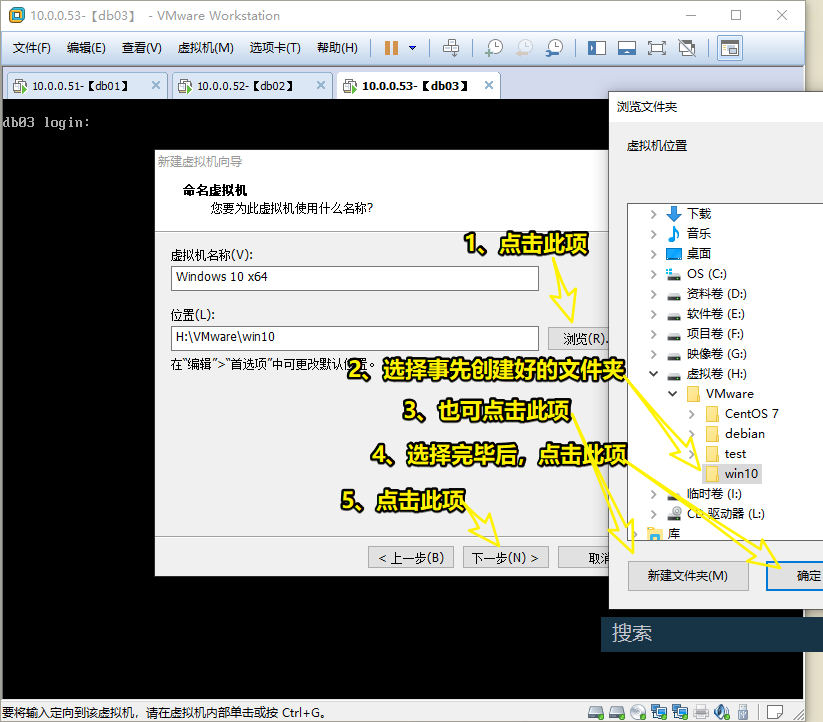Select 虚拟卷 (H:) drive
823x722 pixels.
(x=716, y=374)
